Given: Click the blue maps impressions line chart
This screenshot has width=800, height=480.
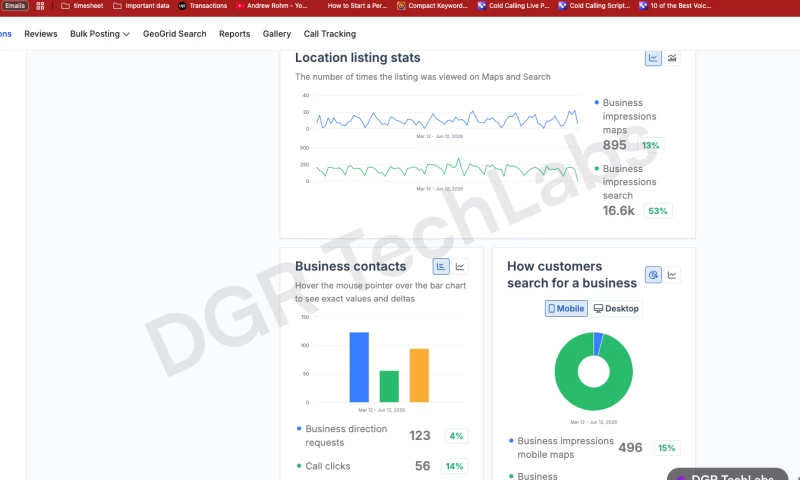Looking at the screenshot, I should [x=447, y=119].
